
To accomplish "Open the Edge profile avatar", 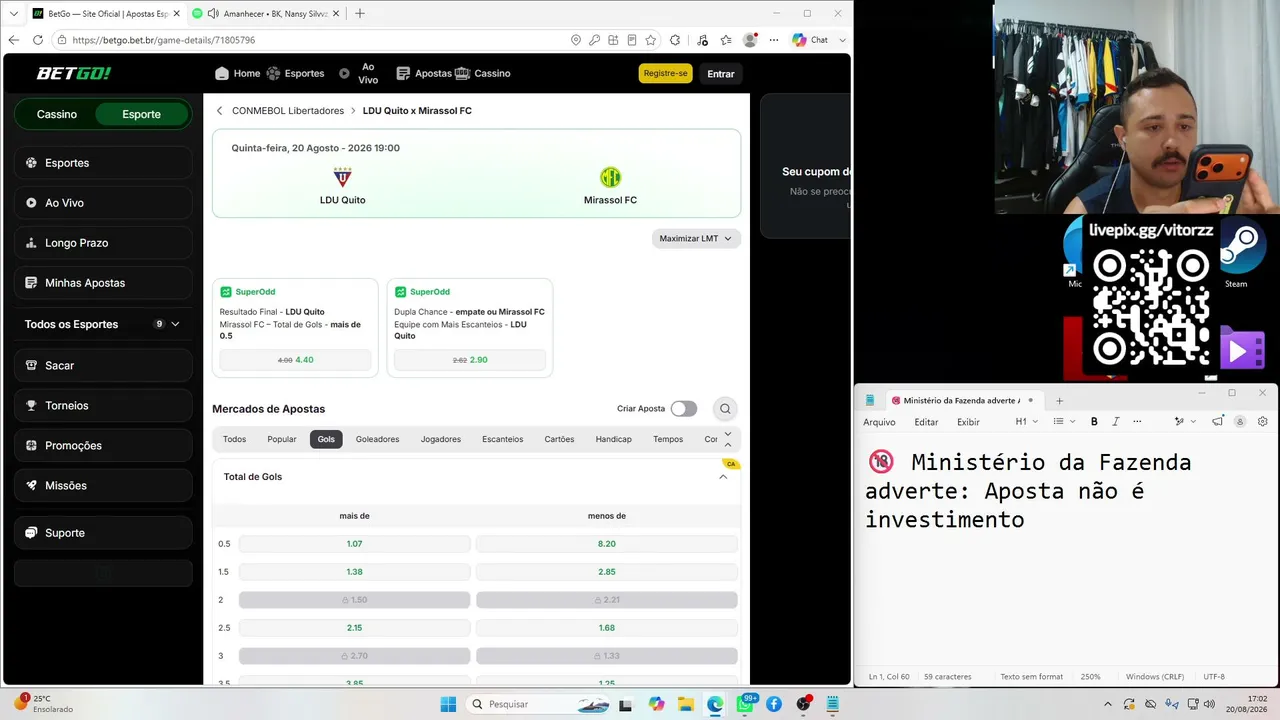I will click(x=748, y=40).
